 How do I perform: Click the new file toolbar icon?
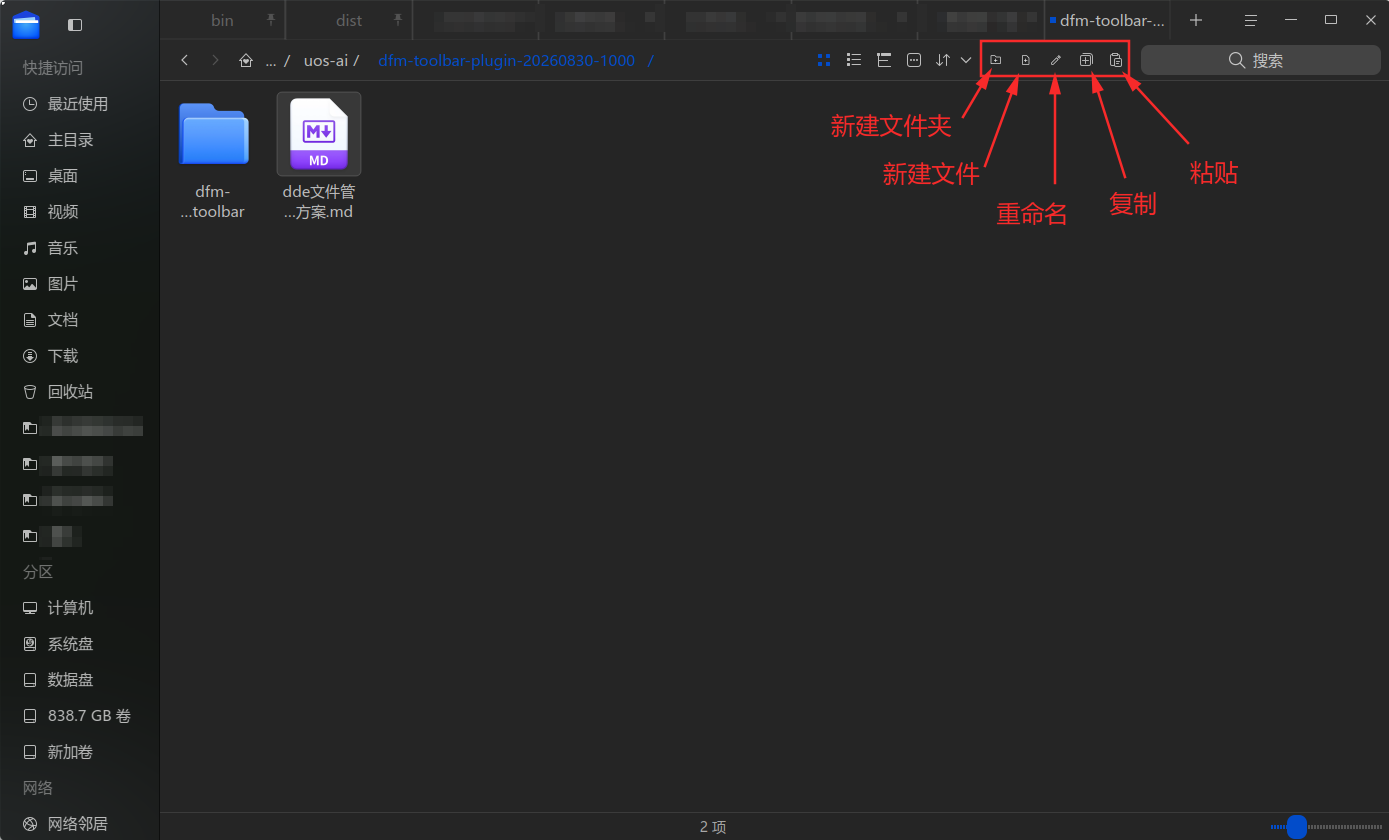[x=1026, y=60]
